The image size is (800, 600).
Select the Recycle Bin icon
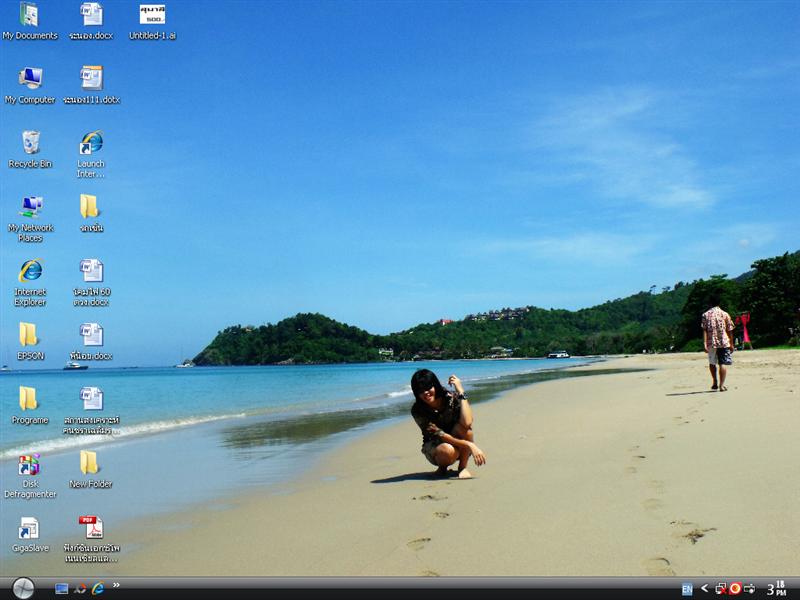[30, 143]
